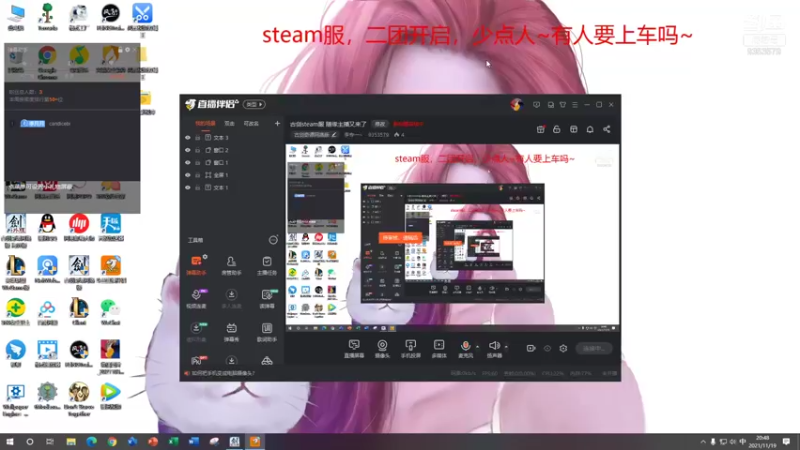Open the layout panel icon
800x450 pixels.
click(x=573, y=130)
